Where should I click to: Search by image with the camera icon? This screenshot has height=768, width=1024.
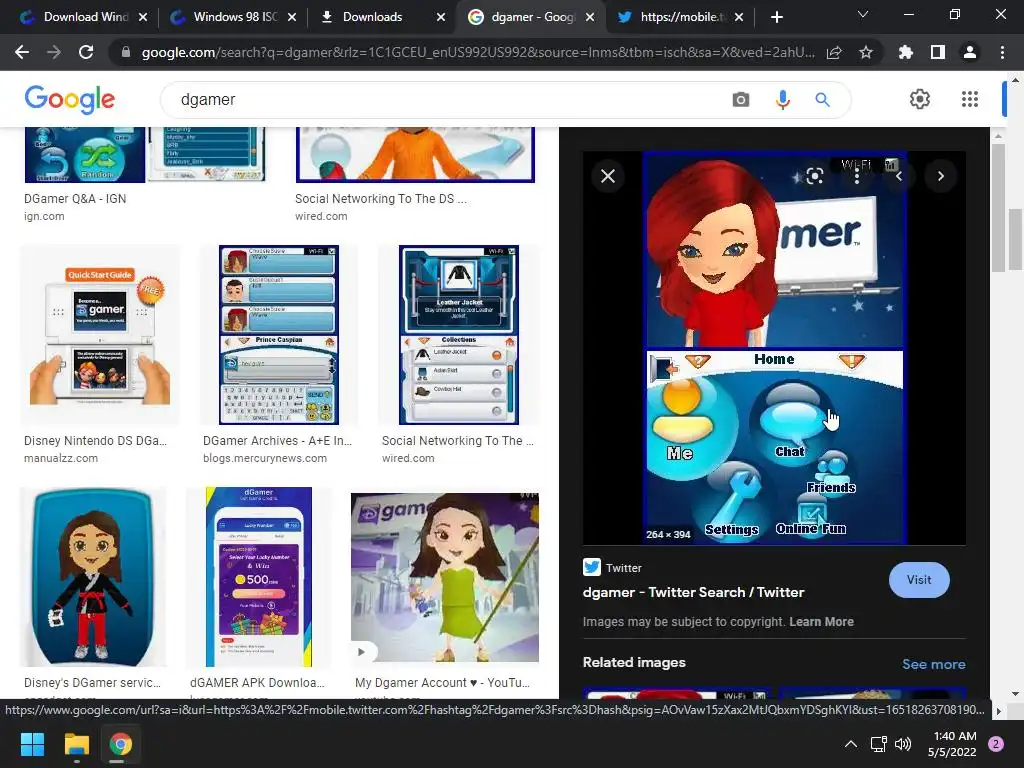coord(741,100)
